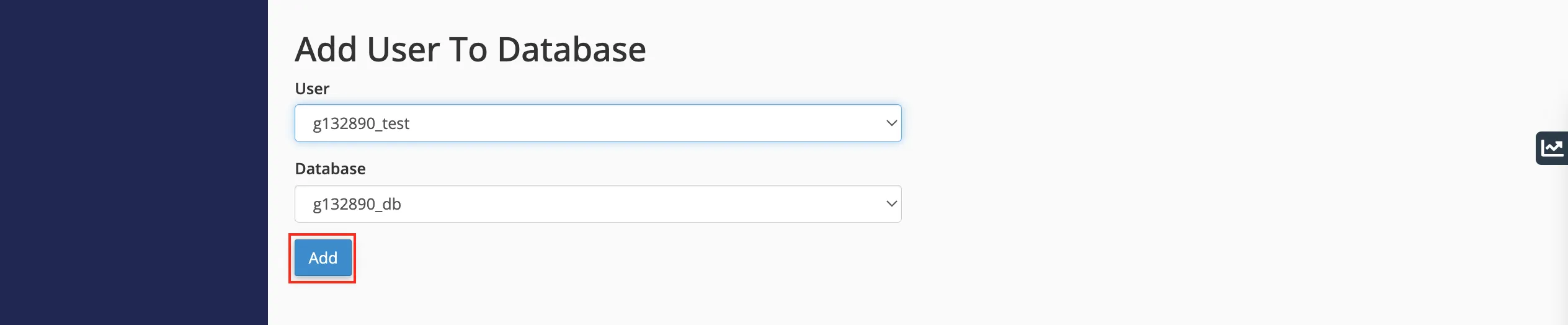The image size is (1568, 325).
Task: Open the Database select box
Action: pyautogui.click(x=598, y=203)
